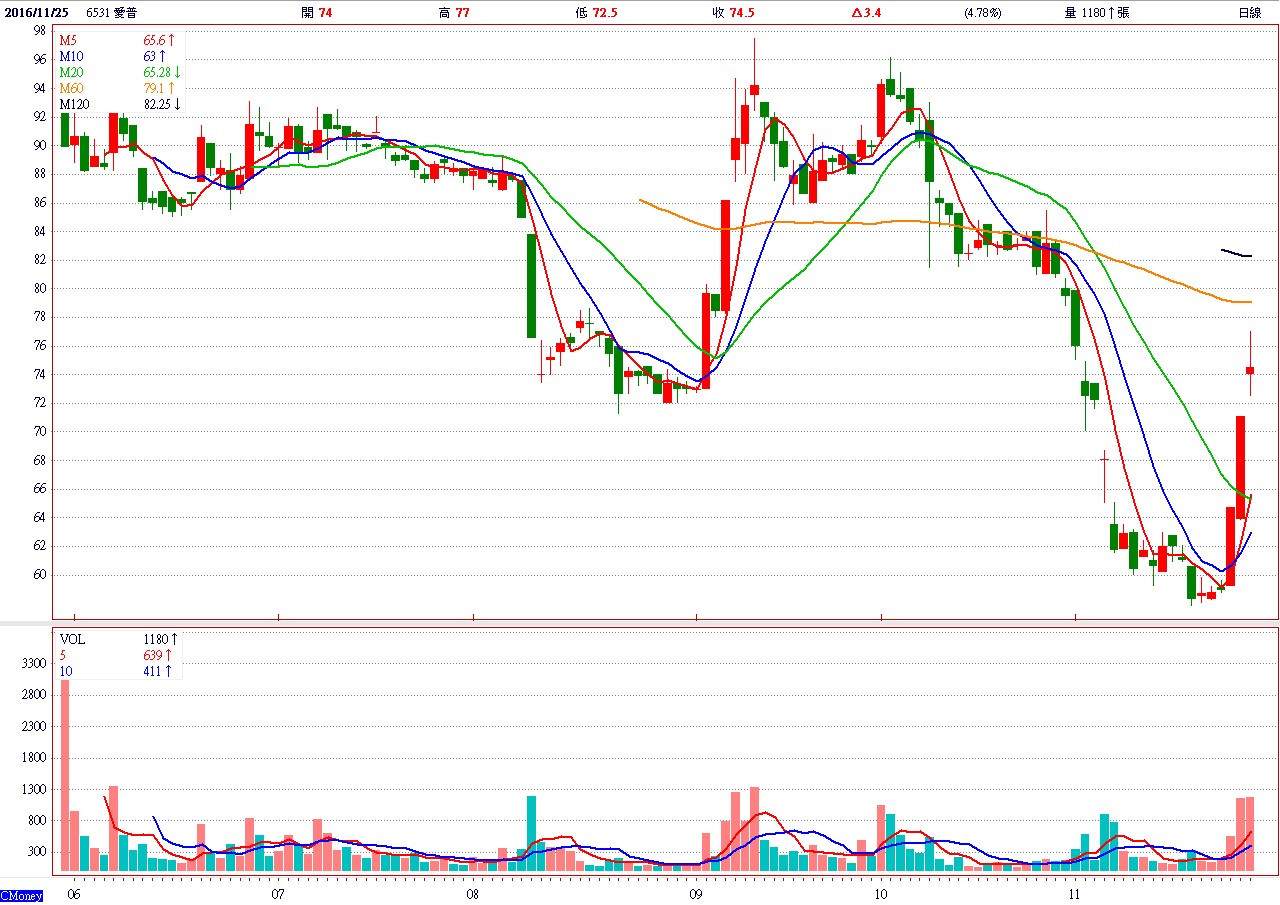This screenshot has height=905, width=1280.
Task: Open the 日線 period selector
Action: [1249, 13]
